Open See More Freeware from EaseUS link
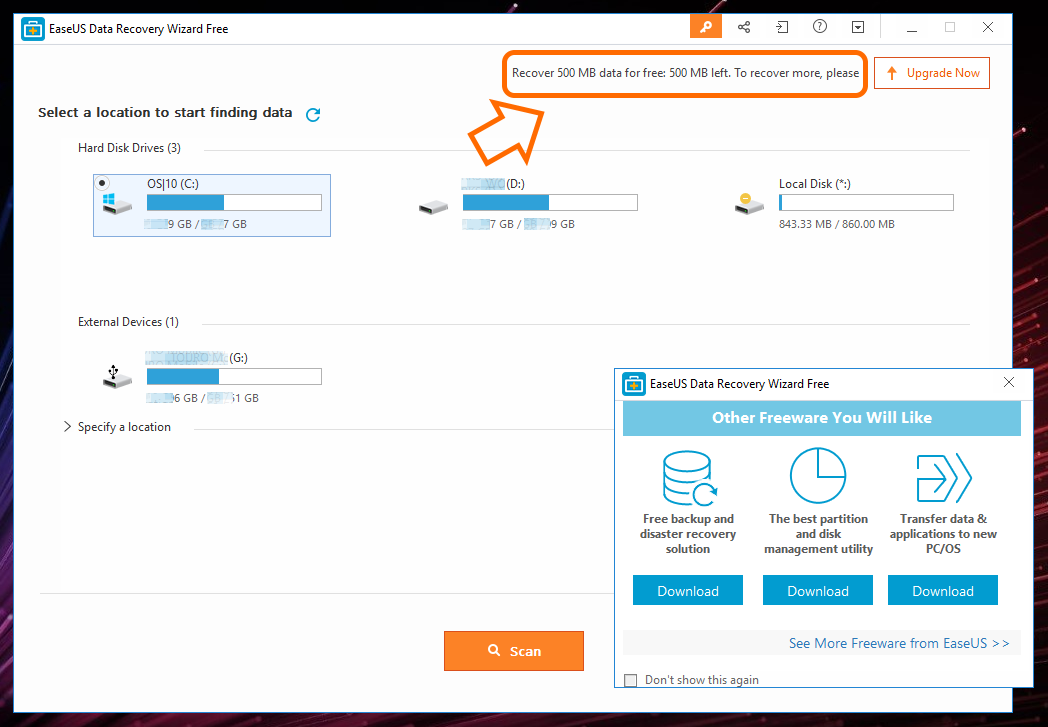This screenshot has height=727, width=1048. click(899, 643)
